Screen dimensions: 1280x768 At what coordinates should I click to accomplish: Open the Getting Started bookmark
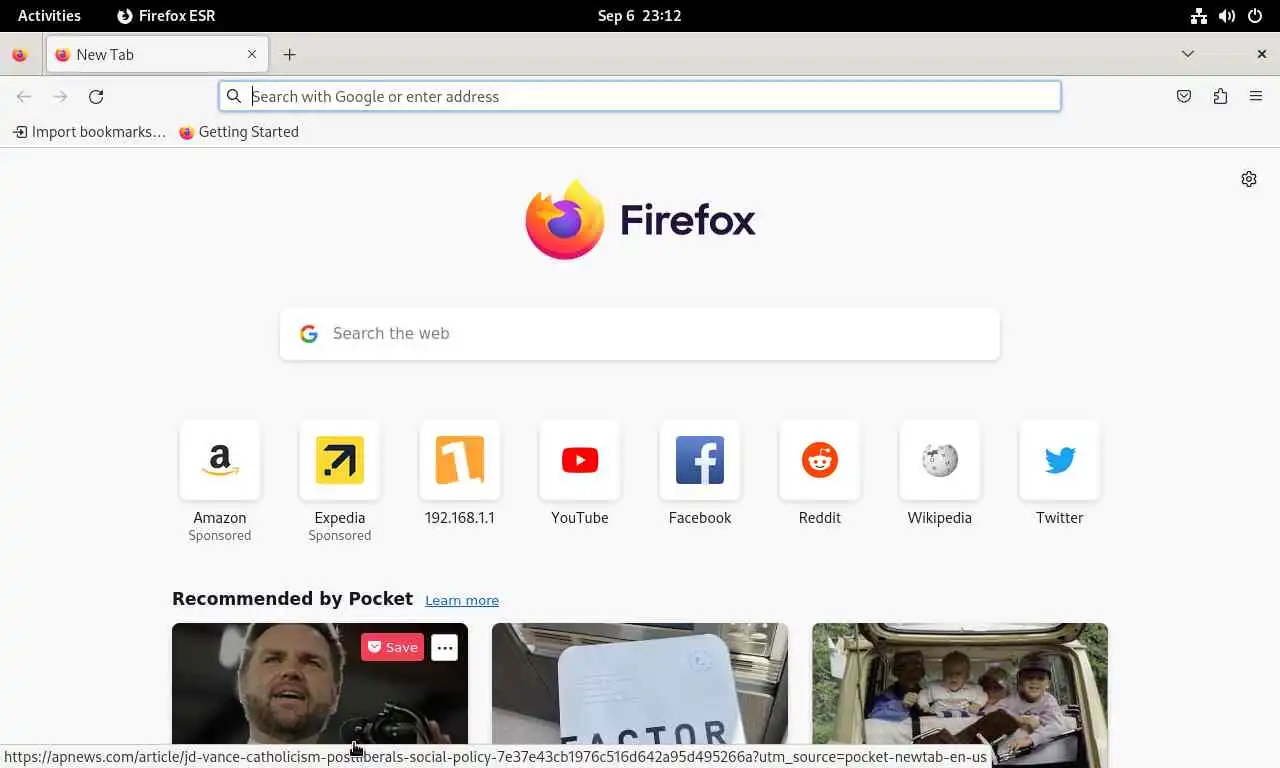(239, 132)
